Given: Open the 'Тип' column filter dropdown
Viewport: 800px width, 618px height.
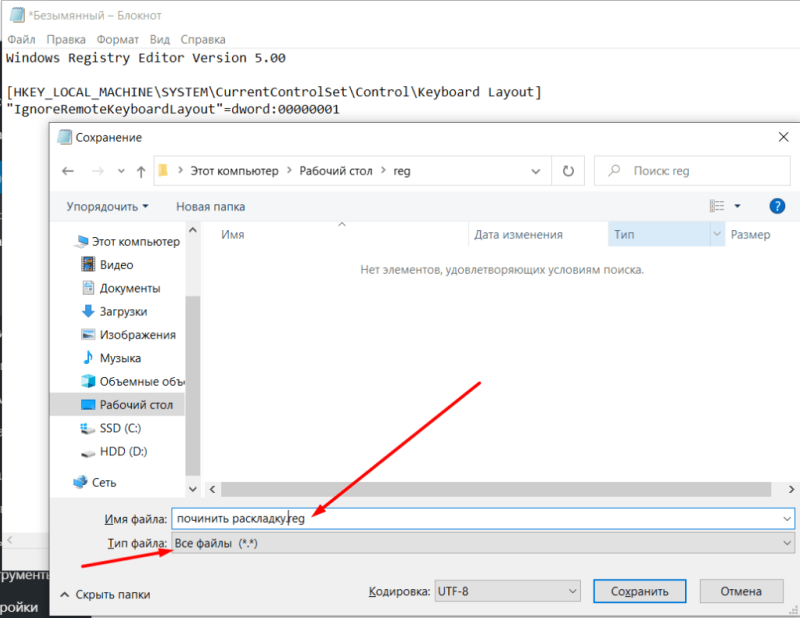Looking at the screenshot, I should [x=717, y=234].
